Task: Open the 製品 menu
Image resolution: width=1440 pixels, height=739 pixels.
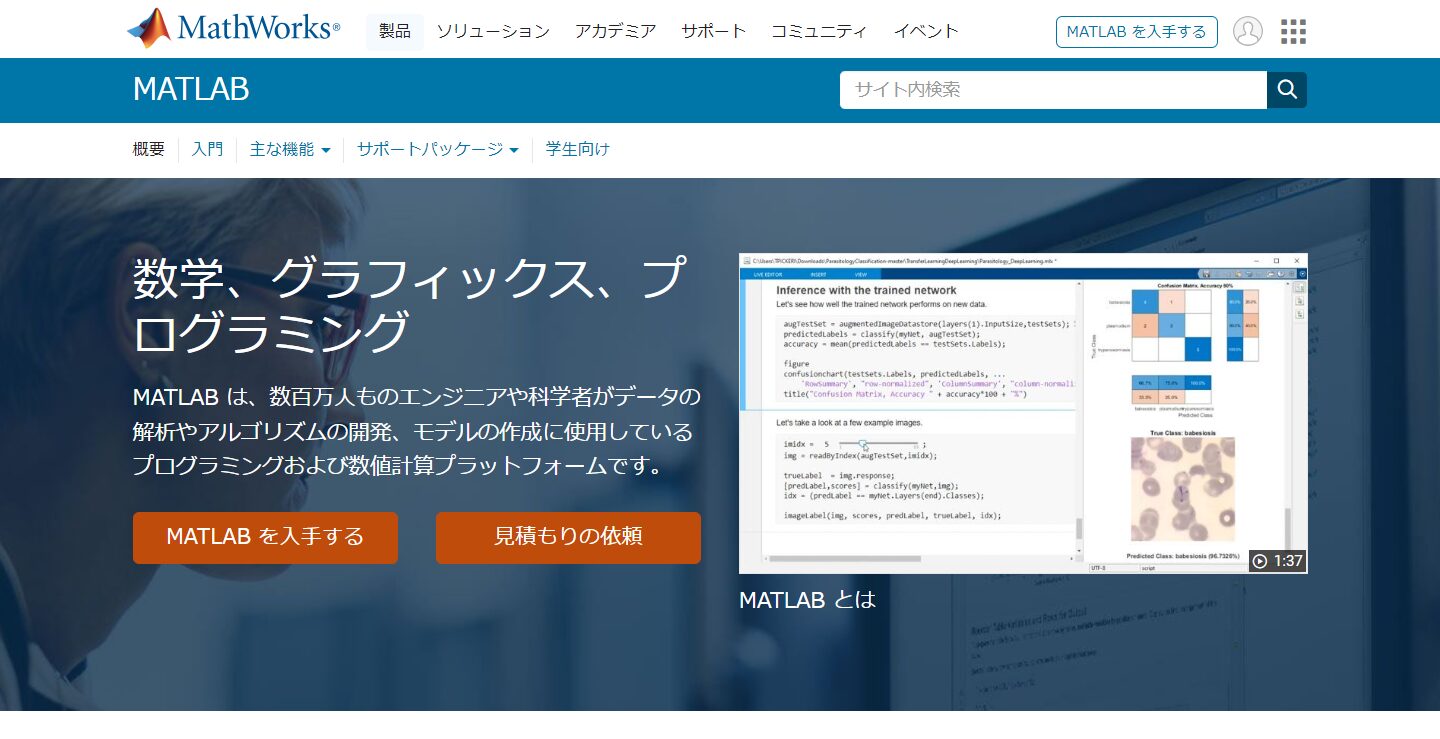Action: coord(395,32)
